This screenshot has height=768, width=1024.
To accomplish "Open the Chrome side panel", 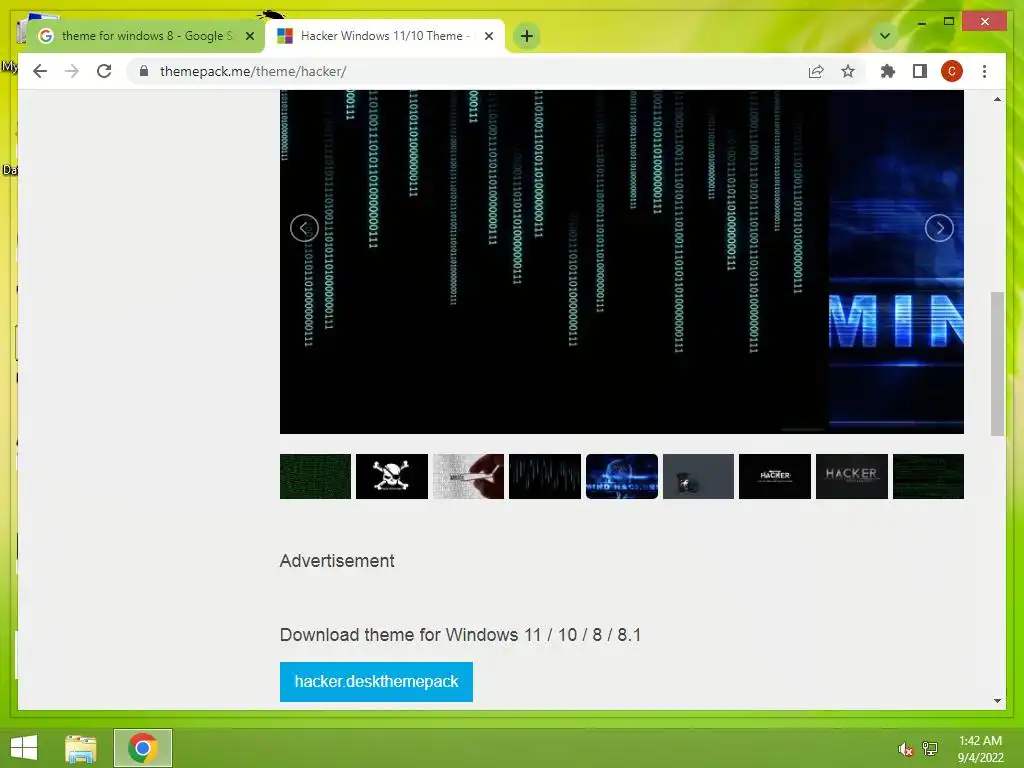I will [x=920, y=71].
